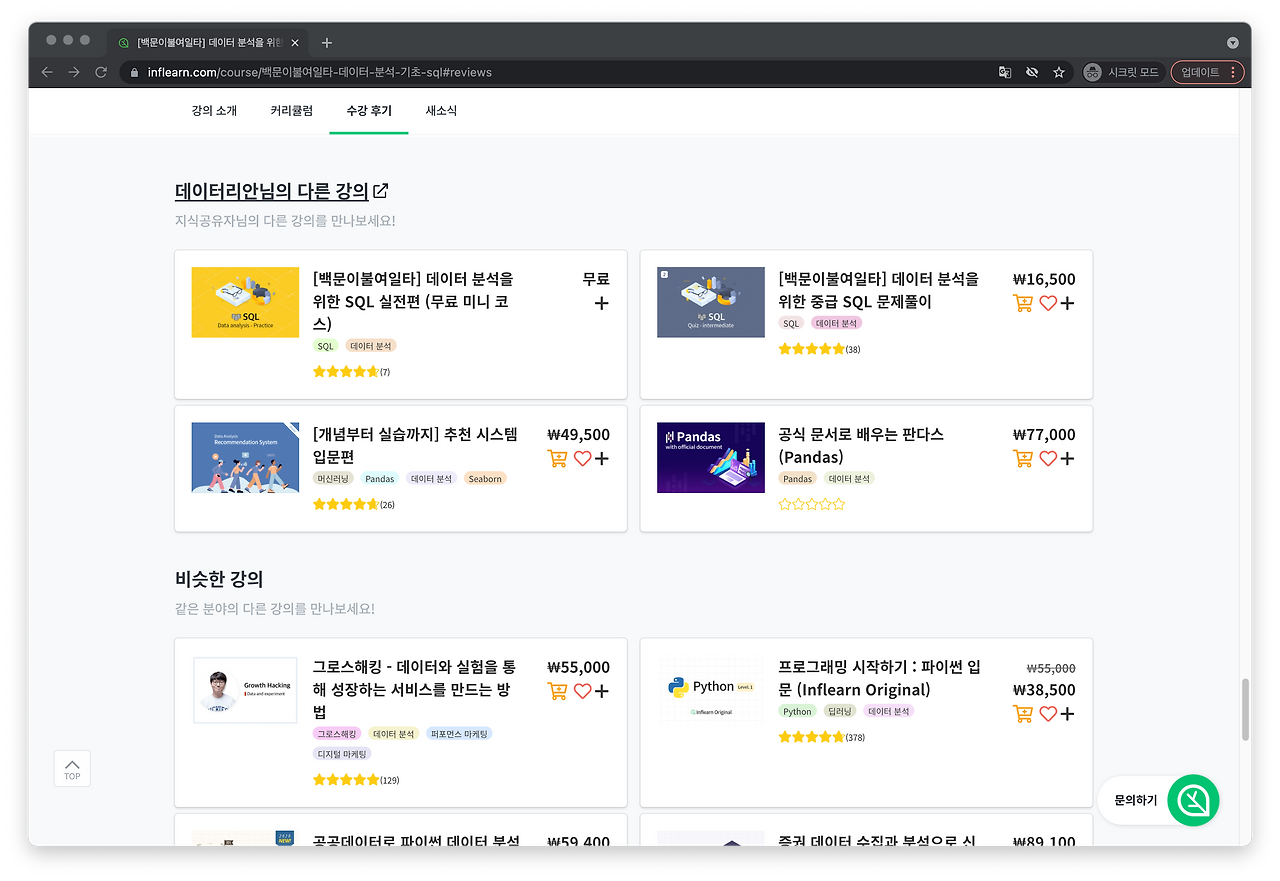Click the page vertical scrollbar thumb
This screenshot has height=881, width=1280.
(x=1245, y=709)
